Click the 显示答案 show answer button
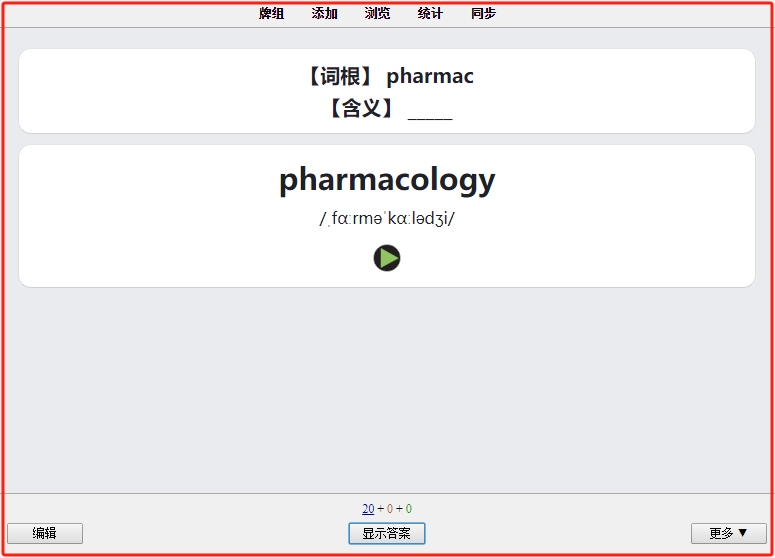Screen dimensions: 775x558 (387, 533)
